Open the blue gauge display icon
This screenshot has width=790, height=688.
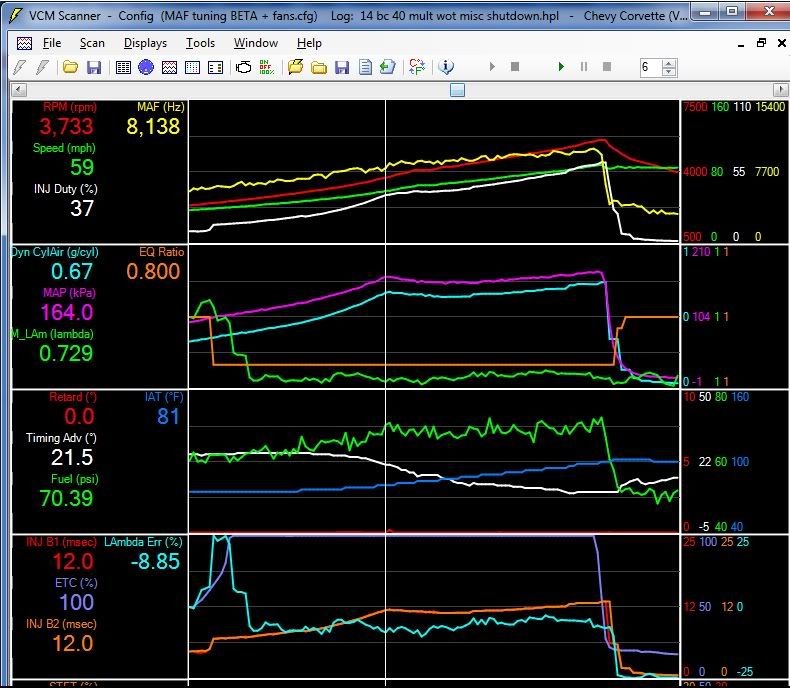pos(146,67)
